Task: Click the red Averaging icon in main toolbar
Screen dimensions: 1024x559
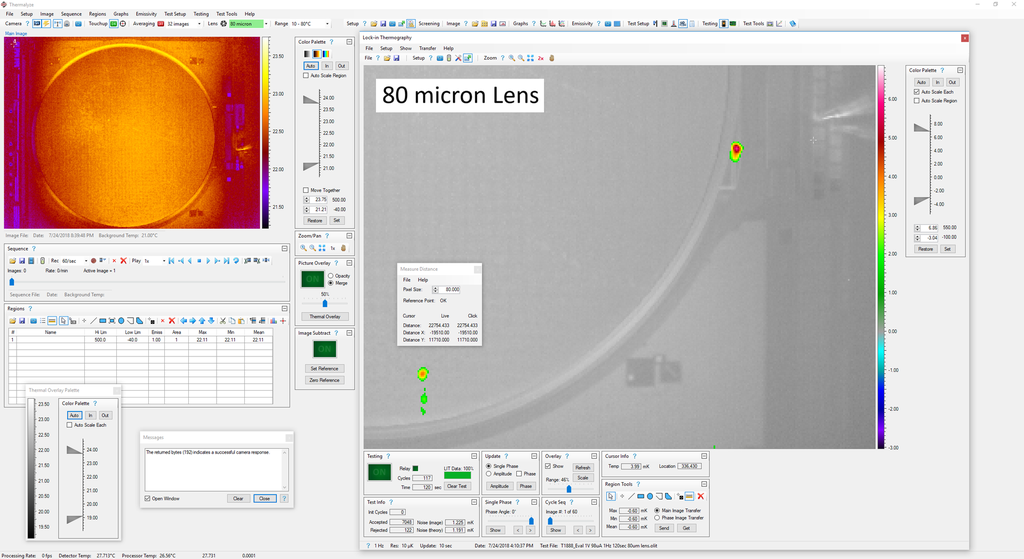Action: pos(161,24)
